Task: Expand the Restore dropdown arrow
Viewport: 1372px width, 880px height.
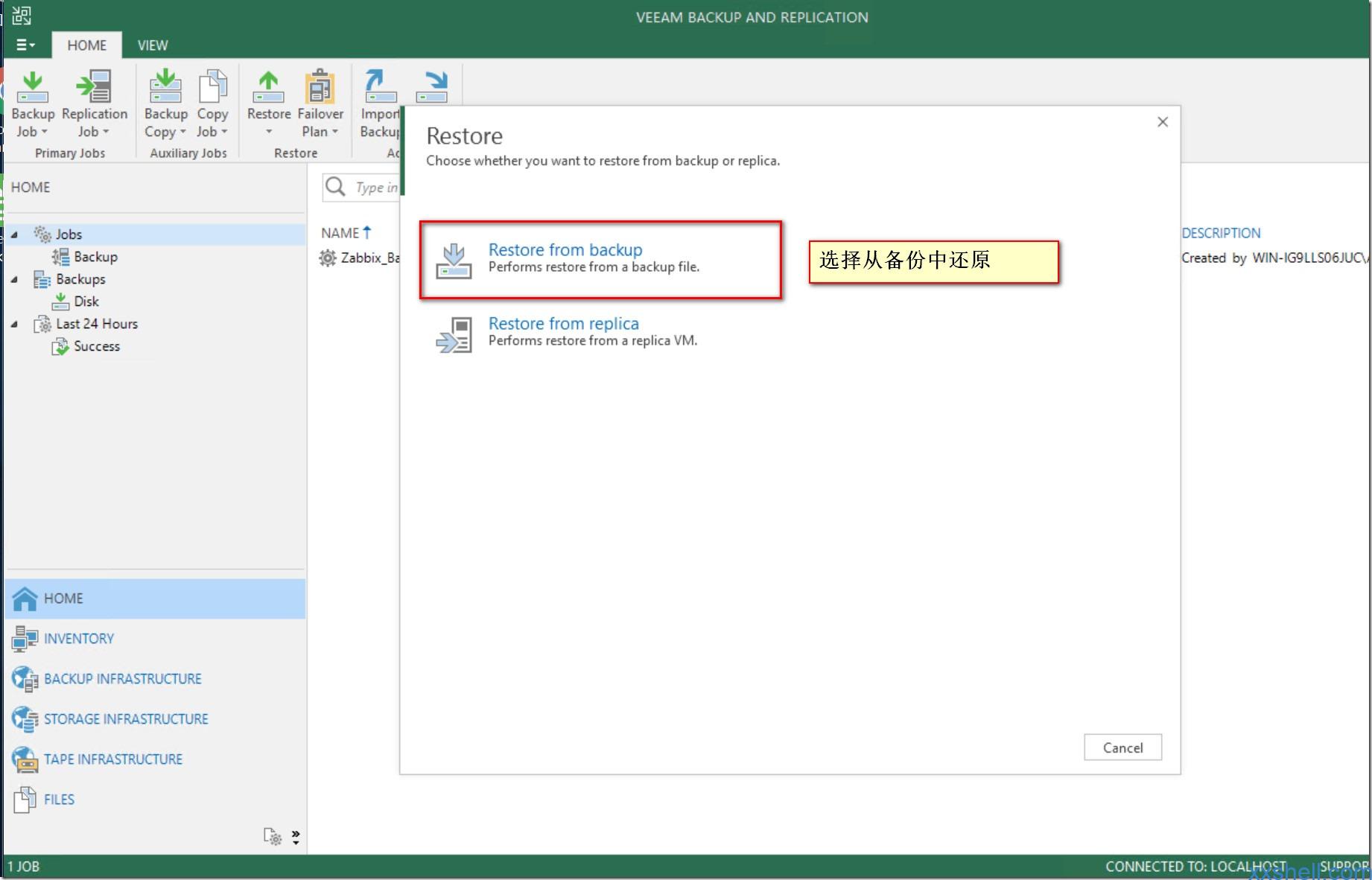Action: coord(269,132)
